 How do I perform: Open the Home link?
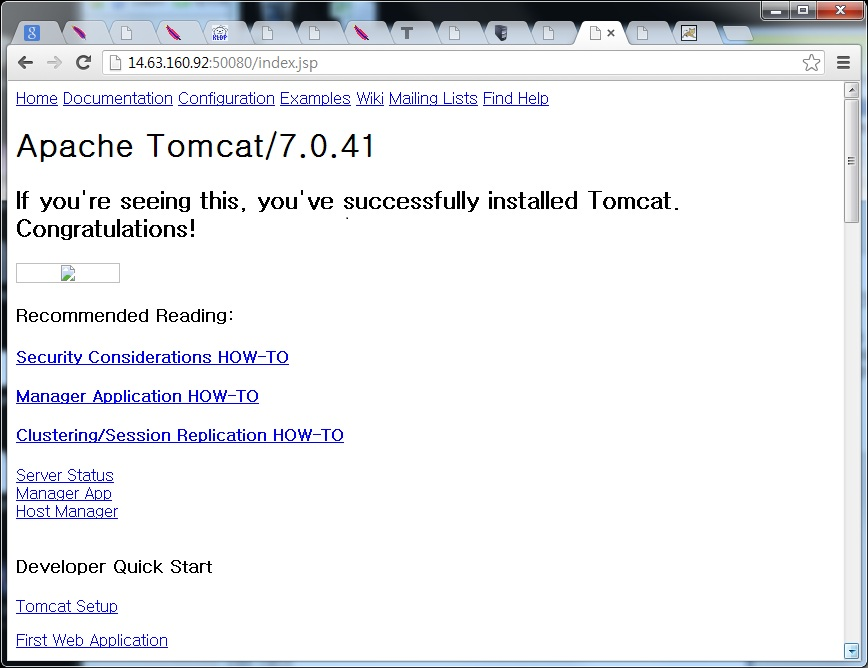tap(37, 99)
